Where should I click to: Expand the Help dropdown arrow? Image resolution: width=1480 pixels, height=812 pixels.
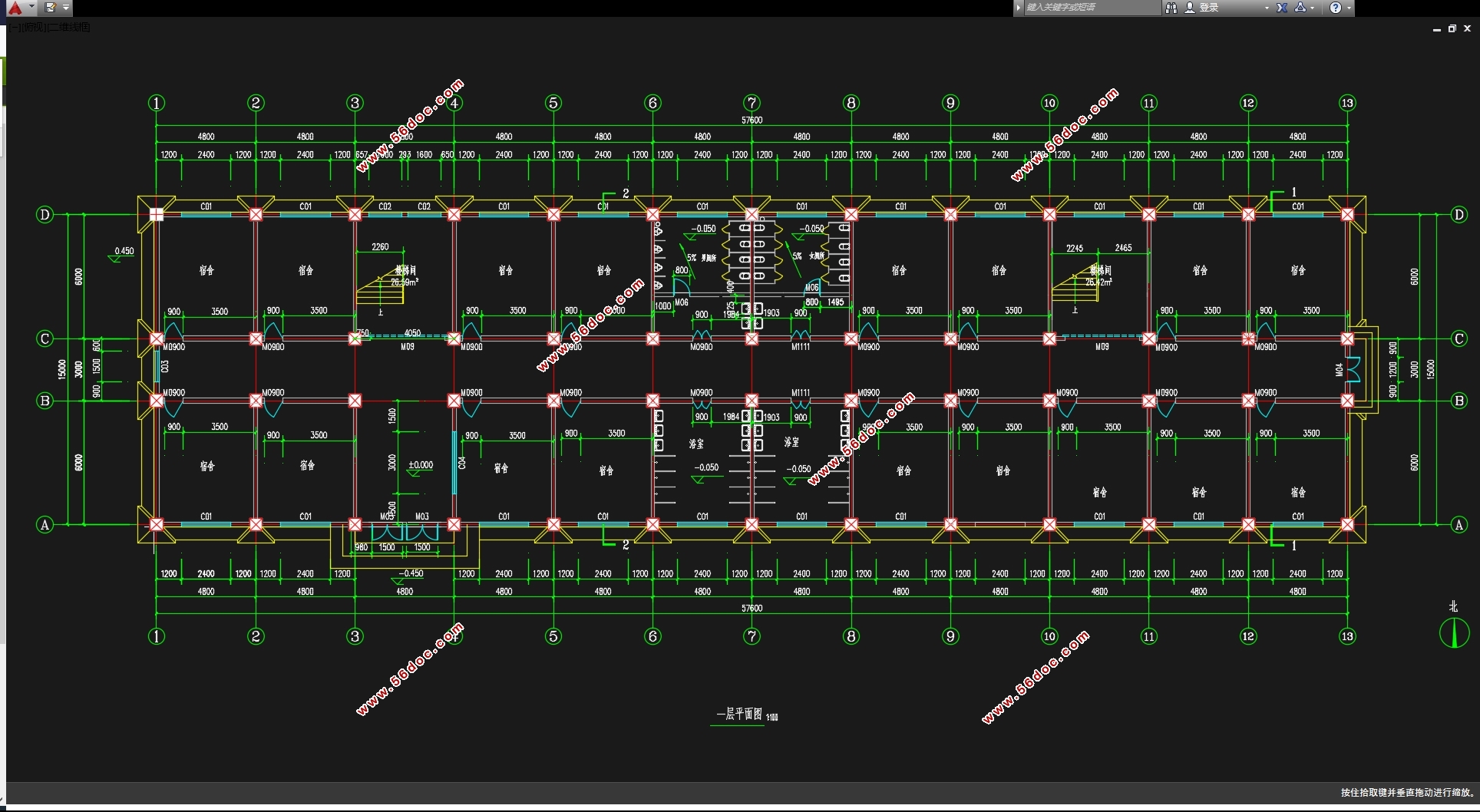pyautogui.click(x=1349, y=8)
